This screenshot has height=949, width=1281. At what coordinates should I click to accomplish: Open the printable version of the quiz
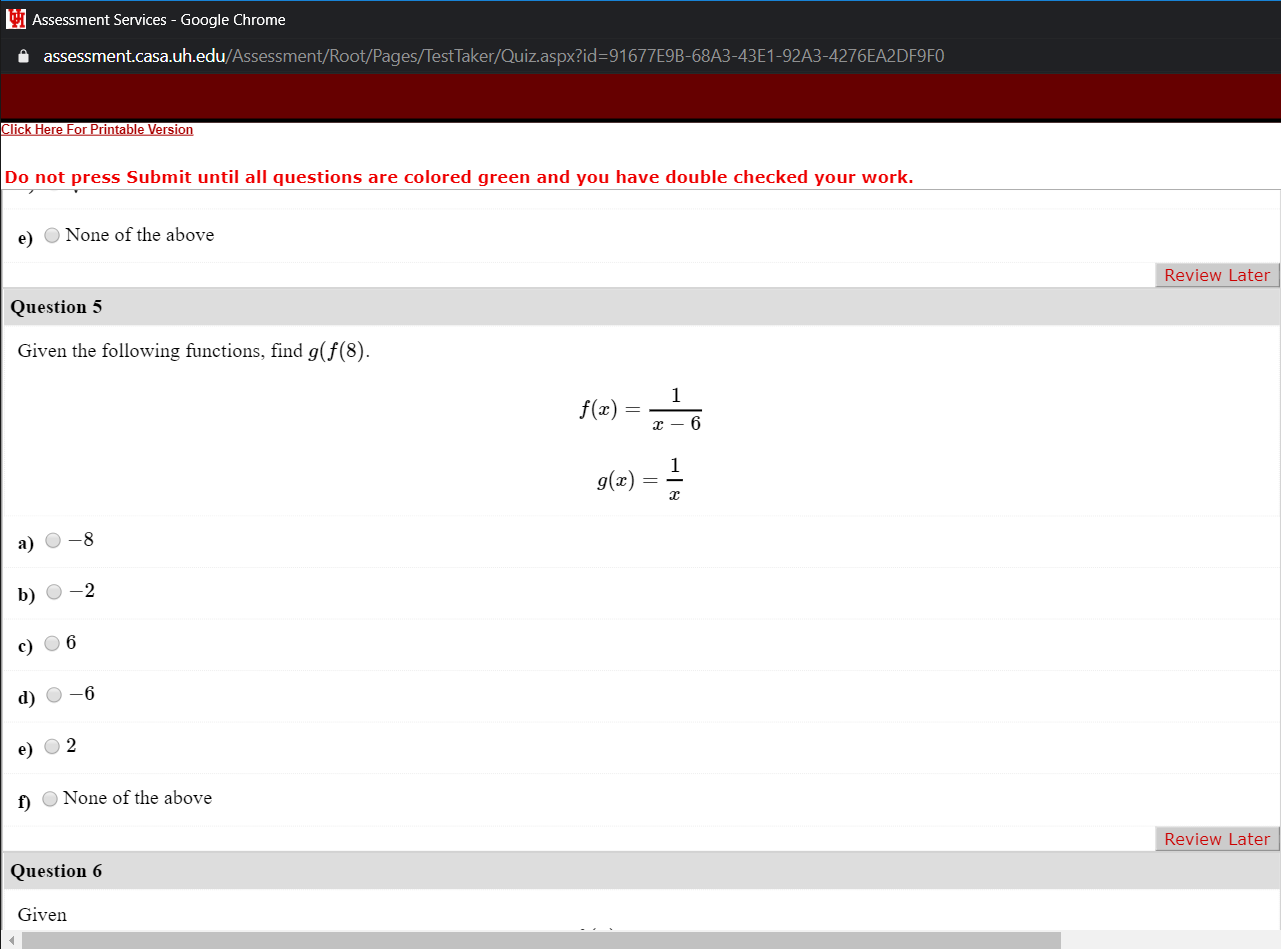[96, 129]
